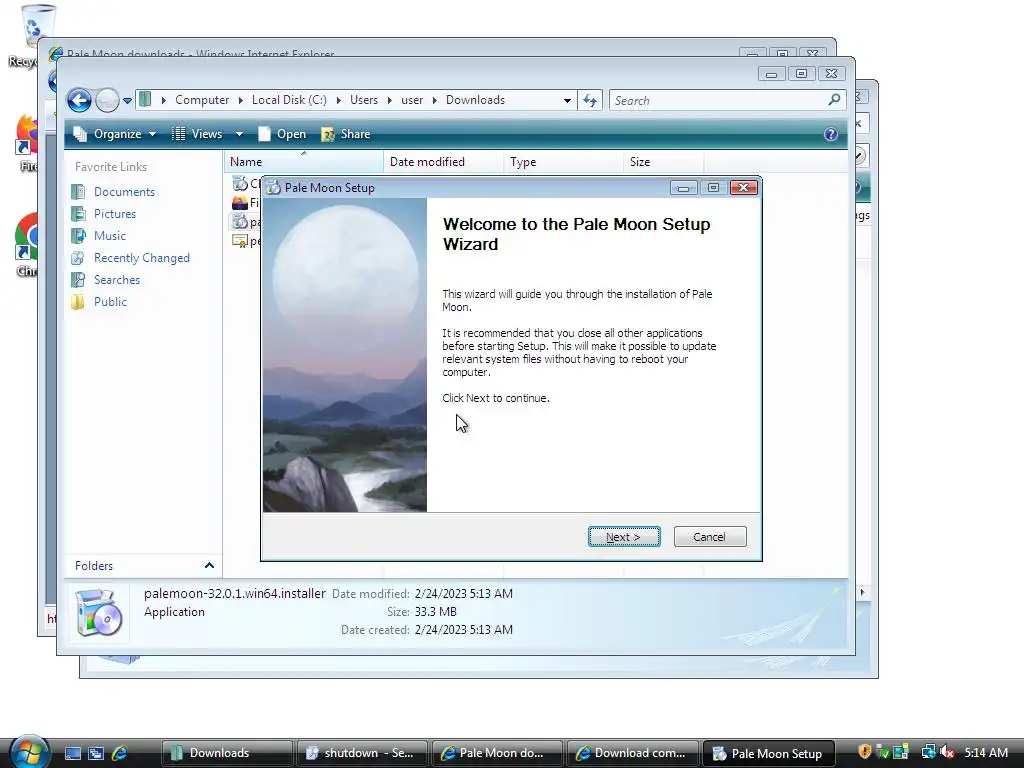
Task: Click the Pale Moon Setup taskbar button
Action: pos(767,753)
